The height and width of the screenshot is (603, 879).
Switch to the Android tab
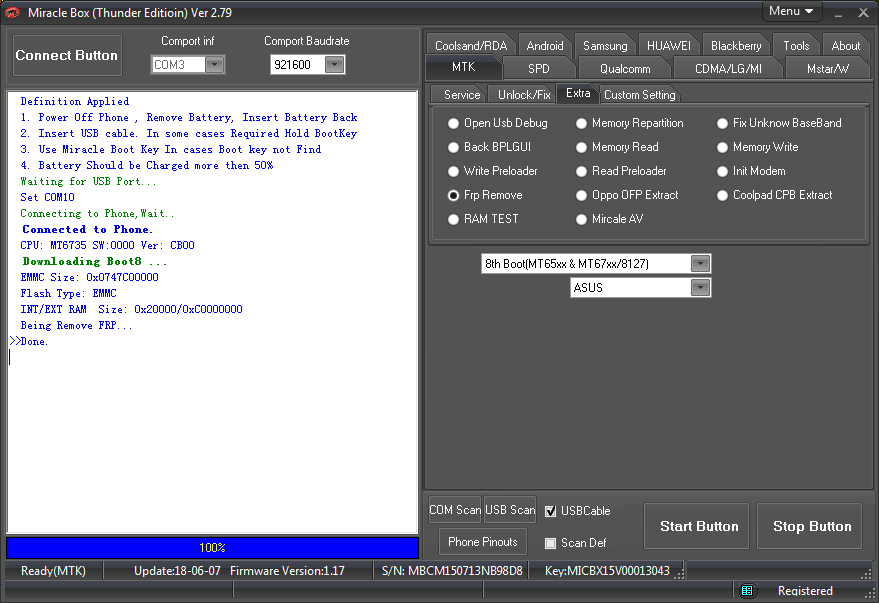[545, 46]
